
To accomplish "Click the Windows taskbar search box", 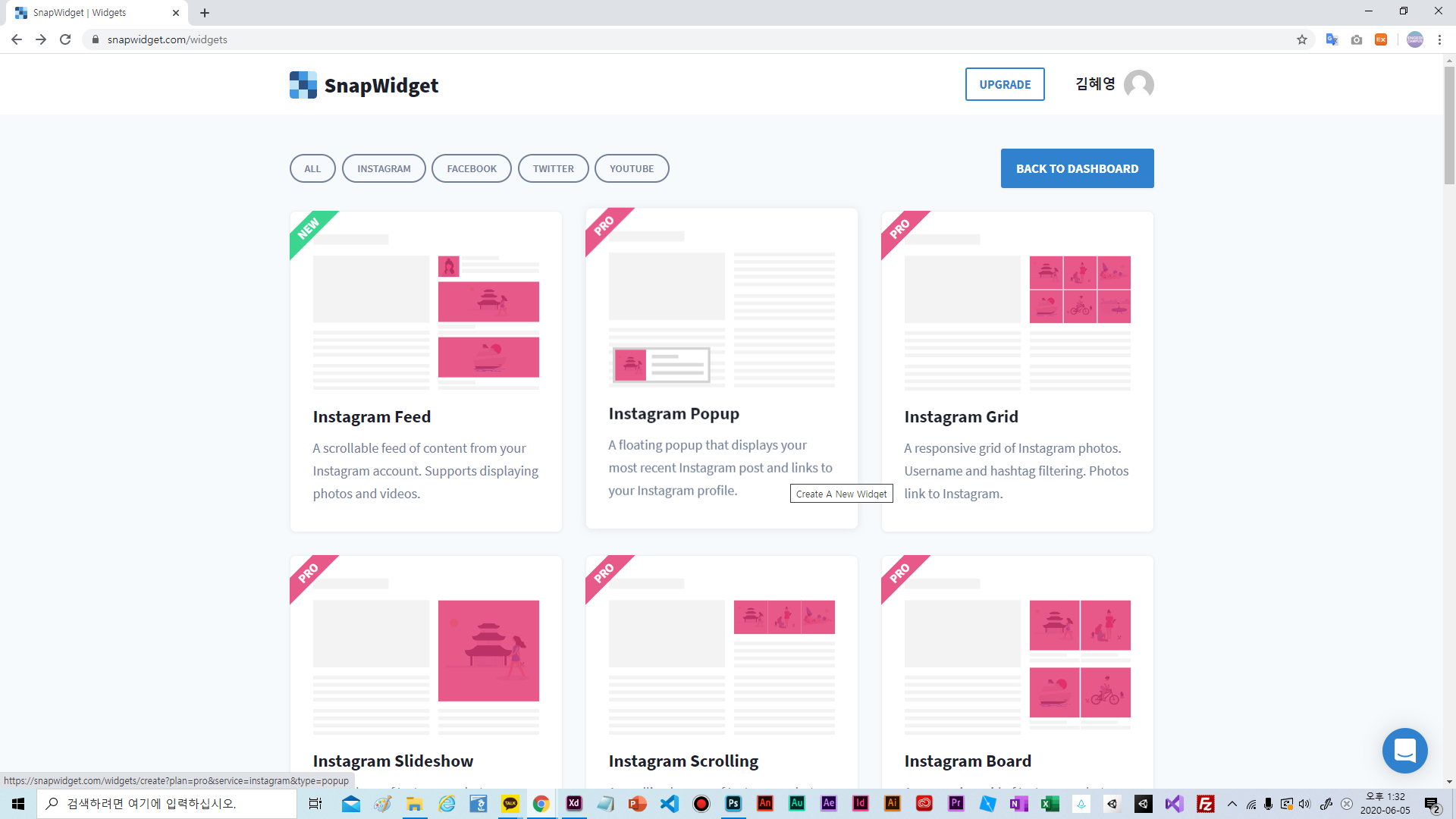I will tap(167, 803).
